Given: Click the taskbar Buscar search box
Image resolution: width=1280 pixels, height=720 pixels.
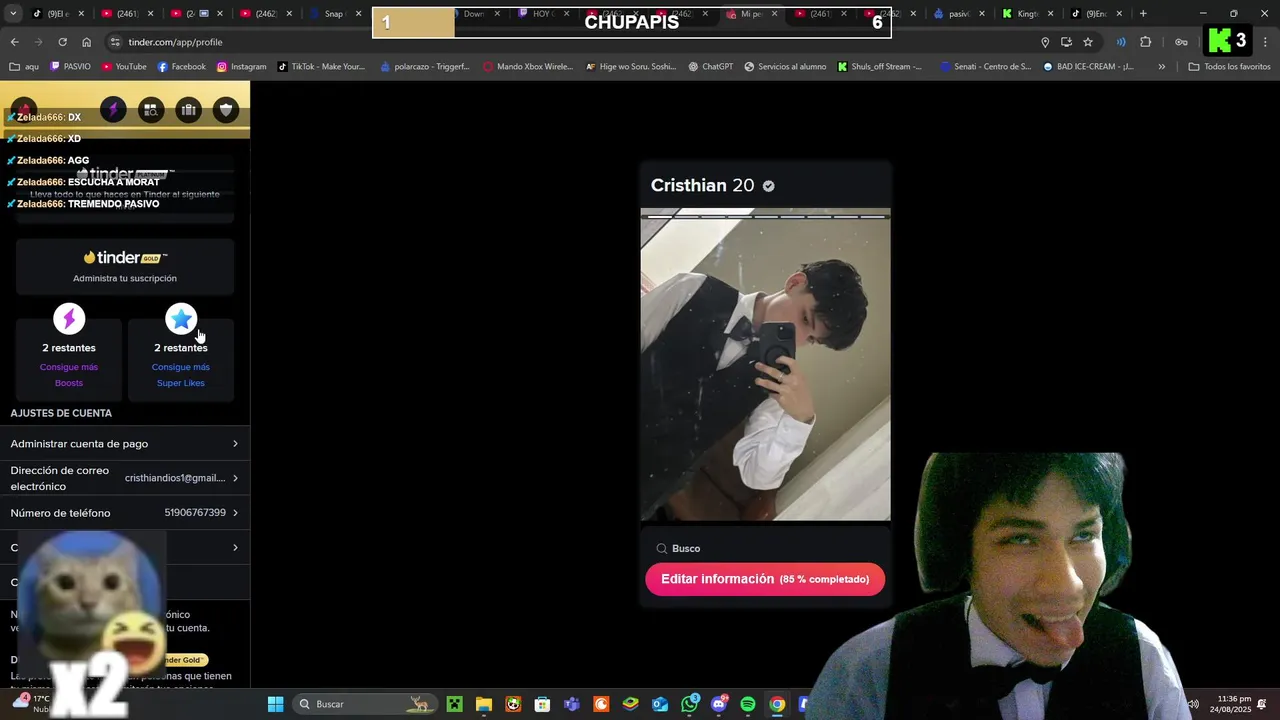Looking at the screenshot, I should coord(365,704).
